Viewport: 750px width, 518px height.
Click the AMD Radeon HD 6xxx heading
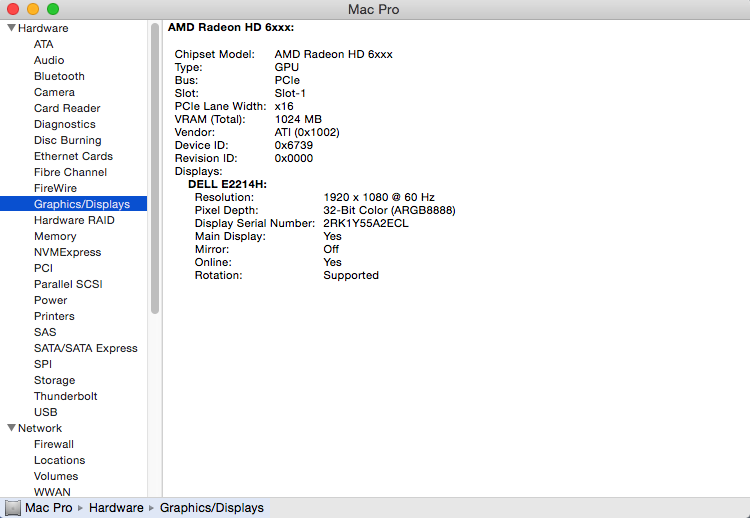click(231, 28)
